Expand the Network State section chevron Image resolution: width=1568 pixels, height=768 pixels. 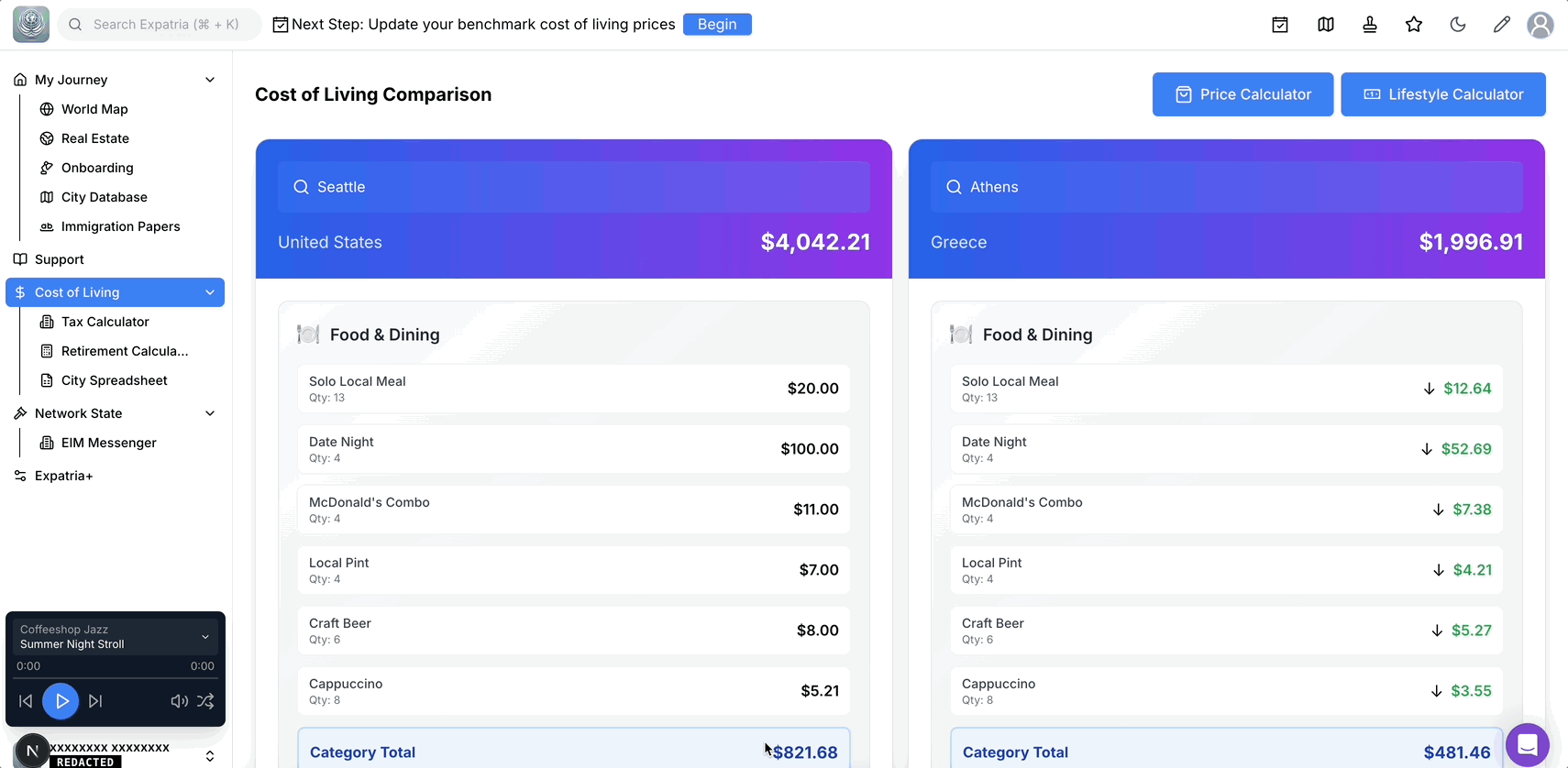pyautogui.click(x=210, y=413)
